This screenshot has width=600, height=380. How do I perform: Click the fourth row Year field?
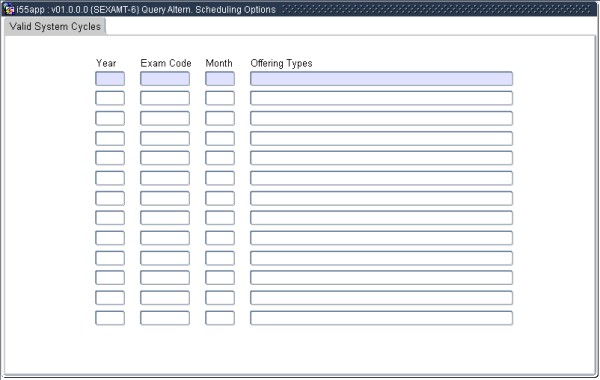110,138
